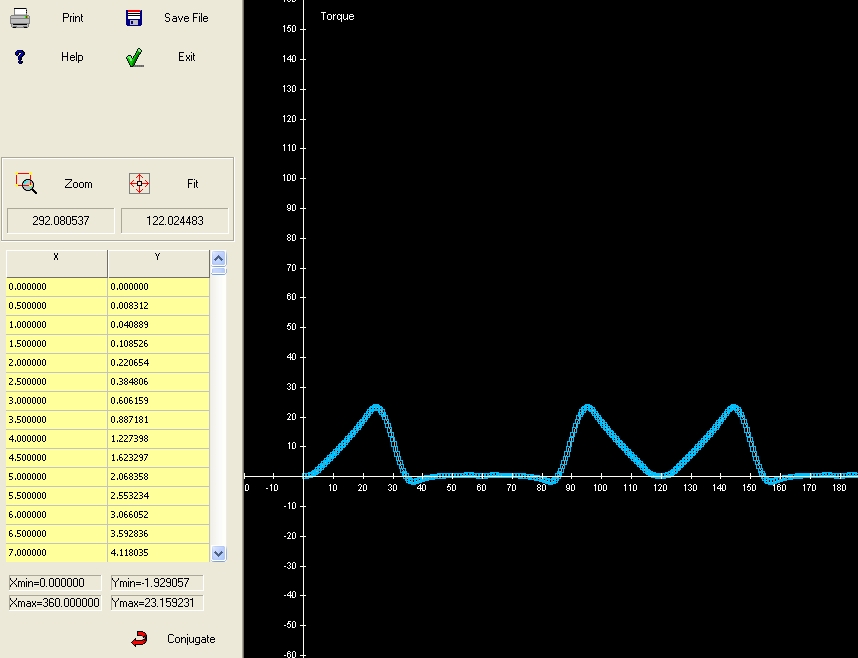Click the Fit label
Screen dimensions: 858x658
point(193,184)
